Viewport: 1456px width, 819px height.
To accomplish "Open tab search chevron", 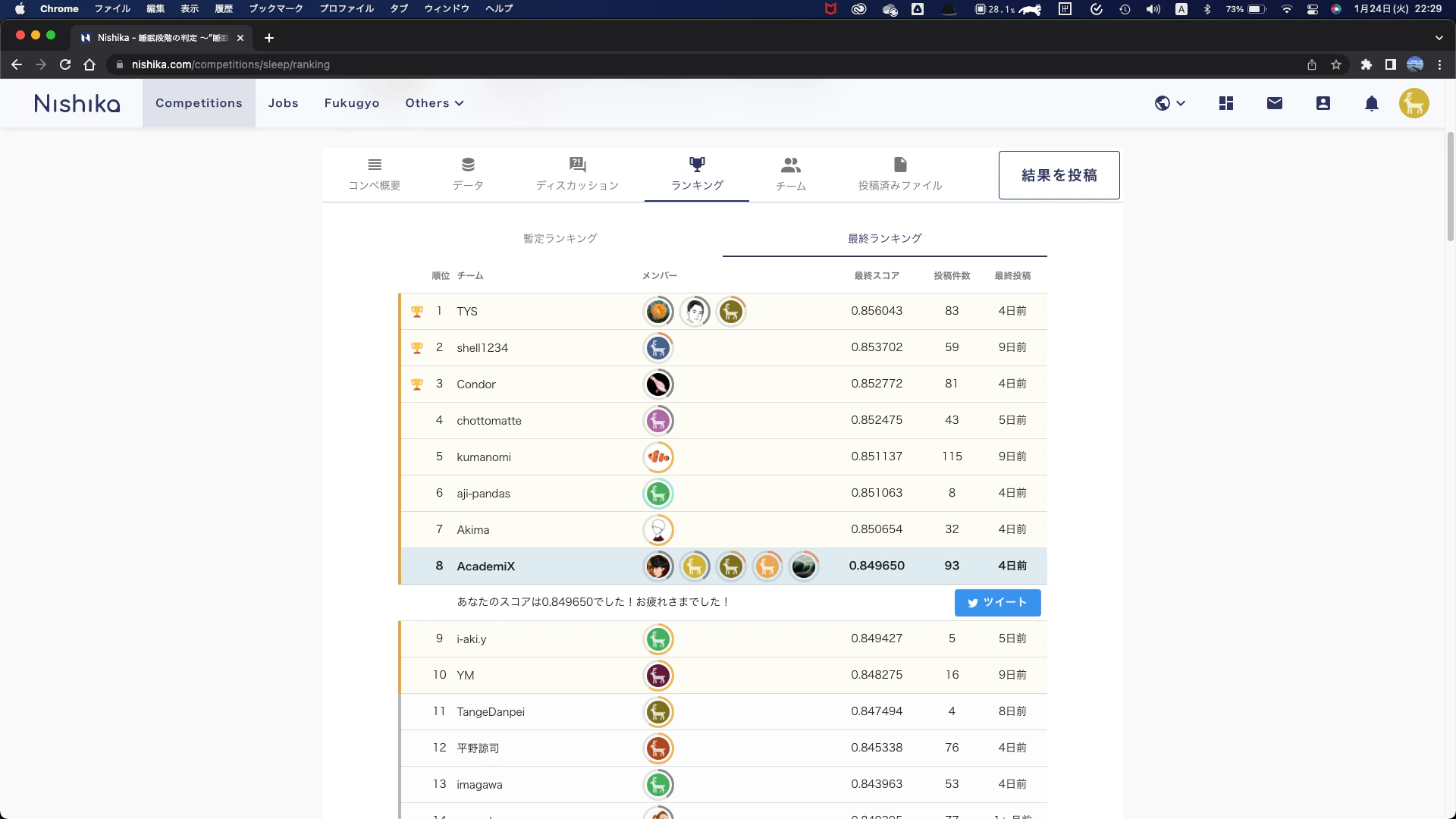I will pyautogui.click(x=1439, y=38).
